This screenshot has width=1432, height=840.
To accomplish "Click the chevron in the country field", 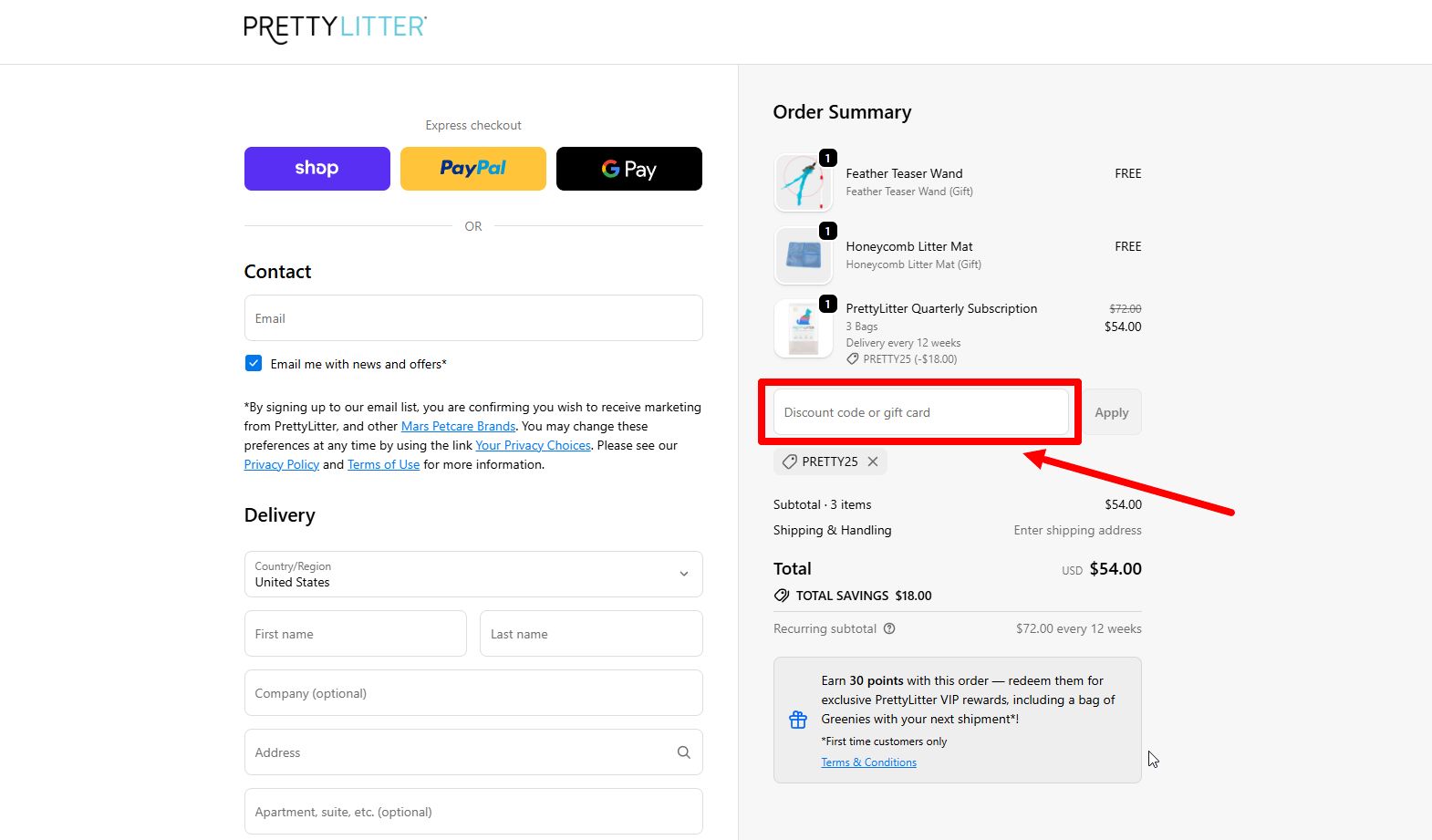I will click(x=683, y=574).
